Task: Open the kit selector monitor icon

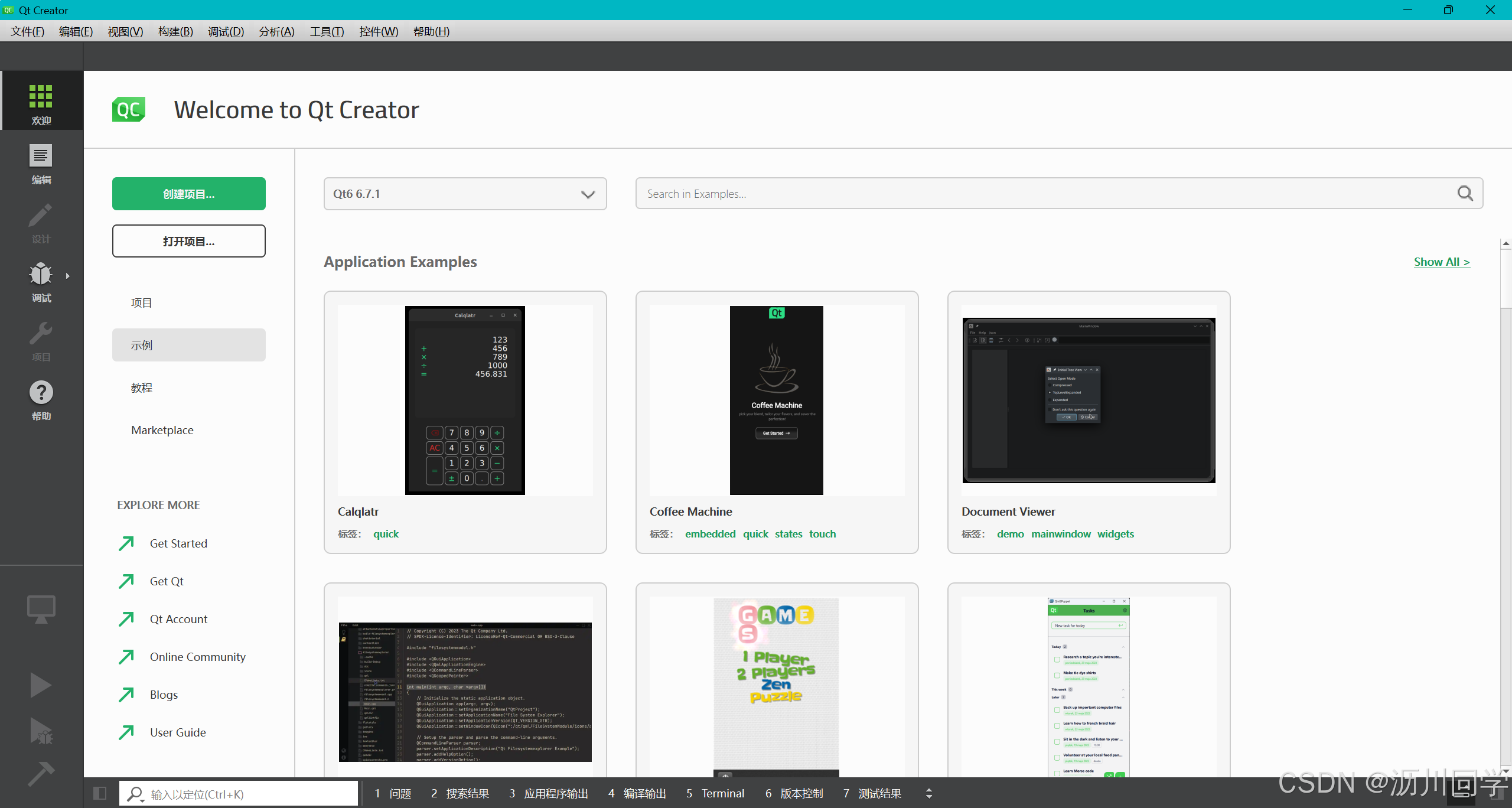Action: (x=41, y=608)
